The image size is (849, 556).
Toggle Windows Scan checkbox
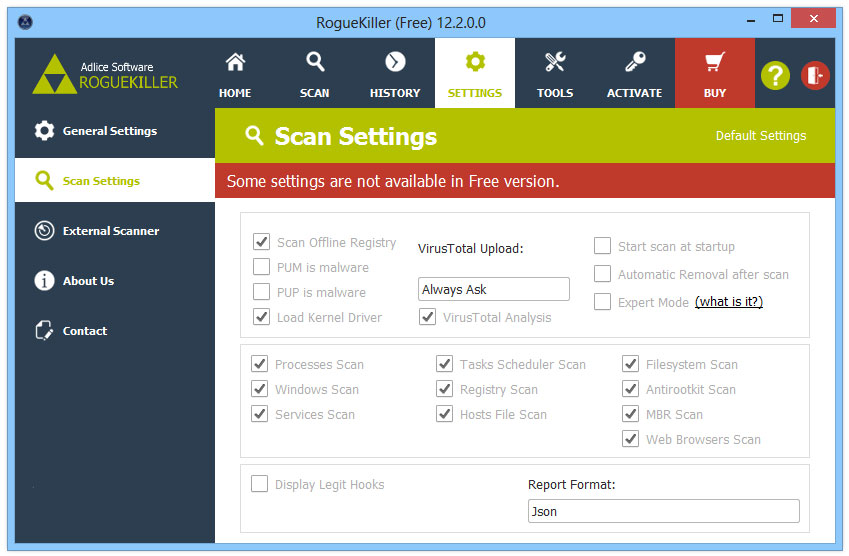pos(259,388)
